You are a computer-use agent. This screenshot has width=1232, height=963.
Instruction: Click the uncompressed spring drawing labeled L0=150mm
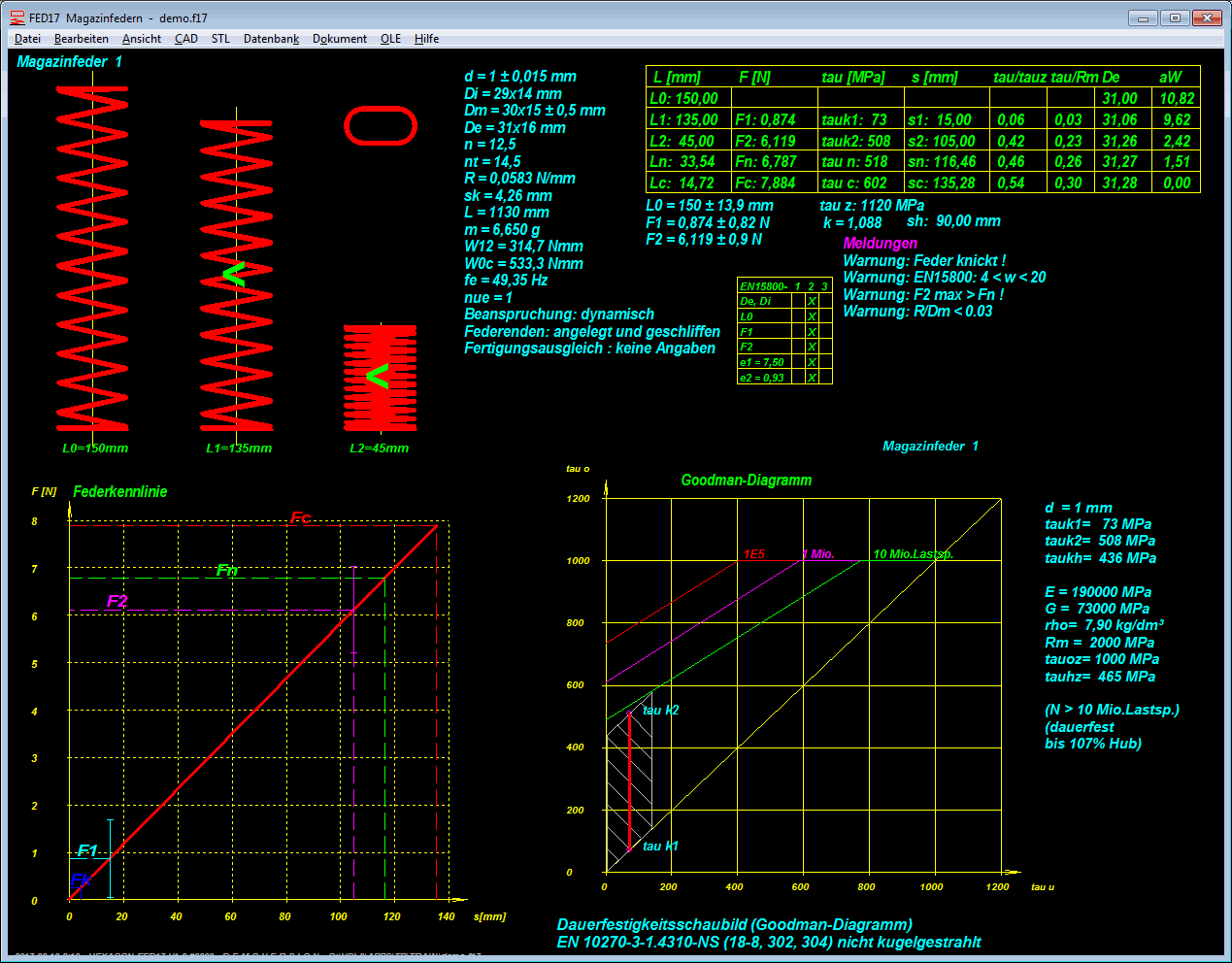click(x=92, y=258)
